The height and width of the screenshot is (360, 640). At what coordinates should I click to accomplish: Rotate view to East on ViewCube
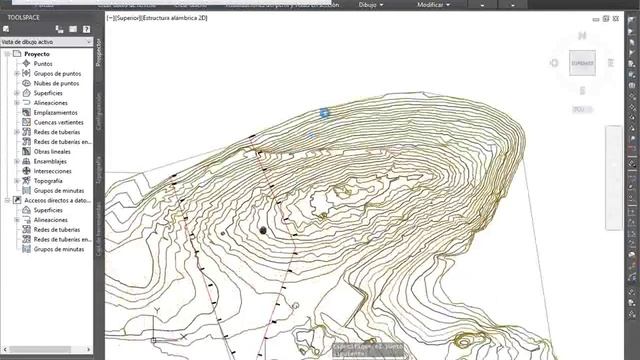coord(611,63)
